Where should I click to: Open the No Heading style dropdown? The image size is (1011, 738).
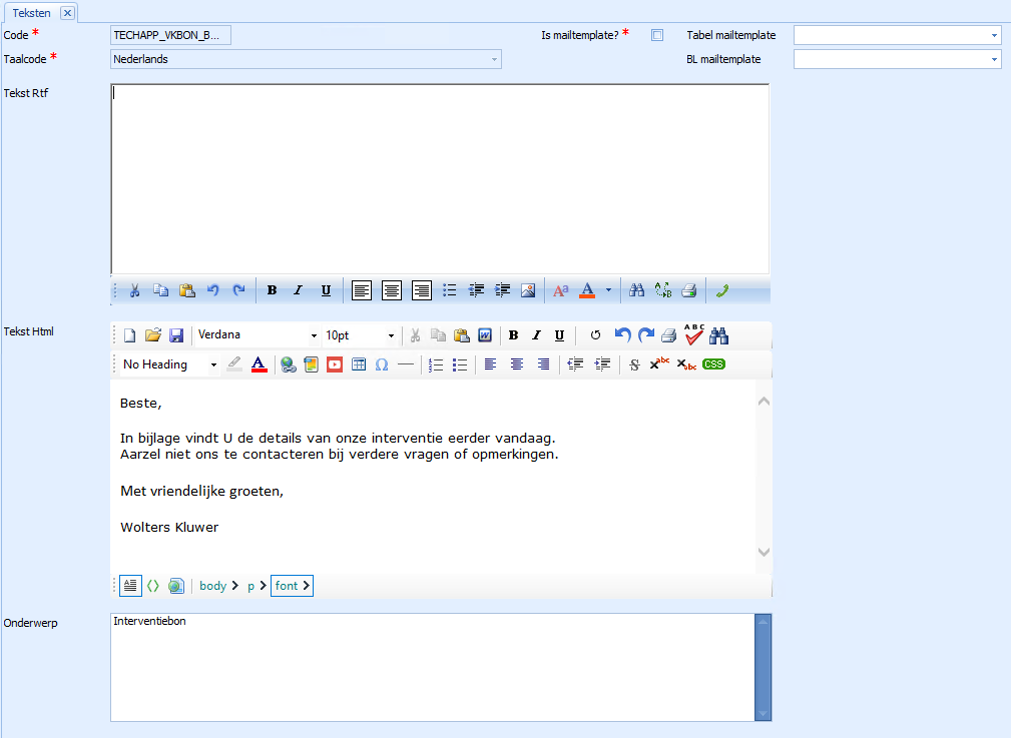tap(213, 365)
